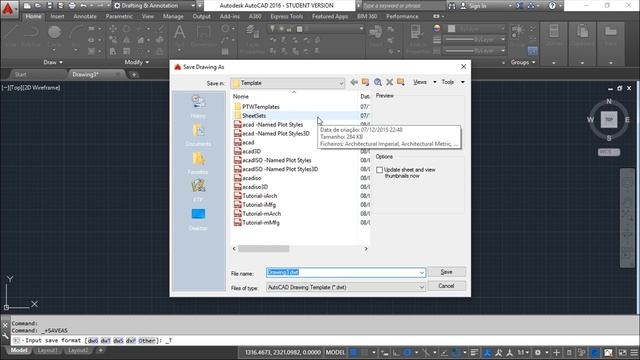Open History place in dialog sidebar
The image size is (640, 360).
198,106
